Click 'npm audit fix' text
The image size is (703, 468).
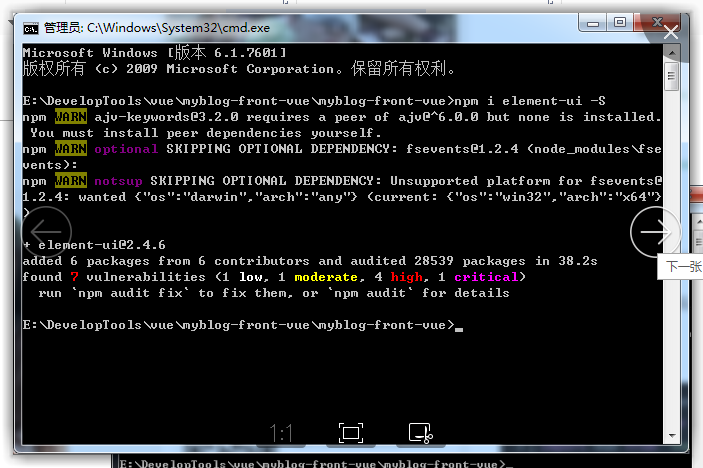click(x=131, y=293)
